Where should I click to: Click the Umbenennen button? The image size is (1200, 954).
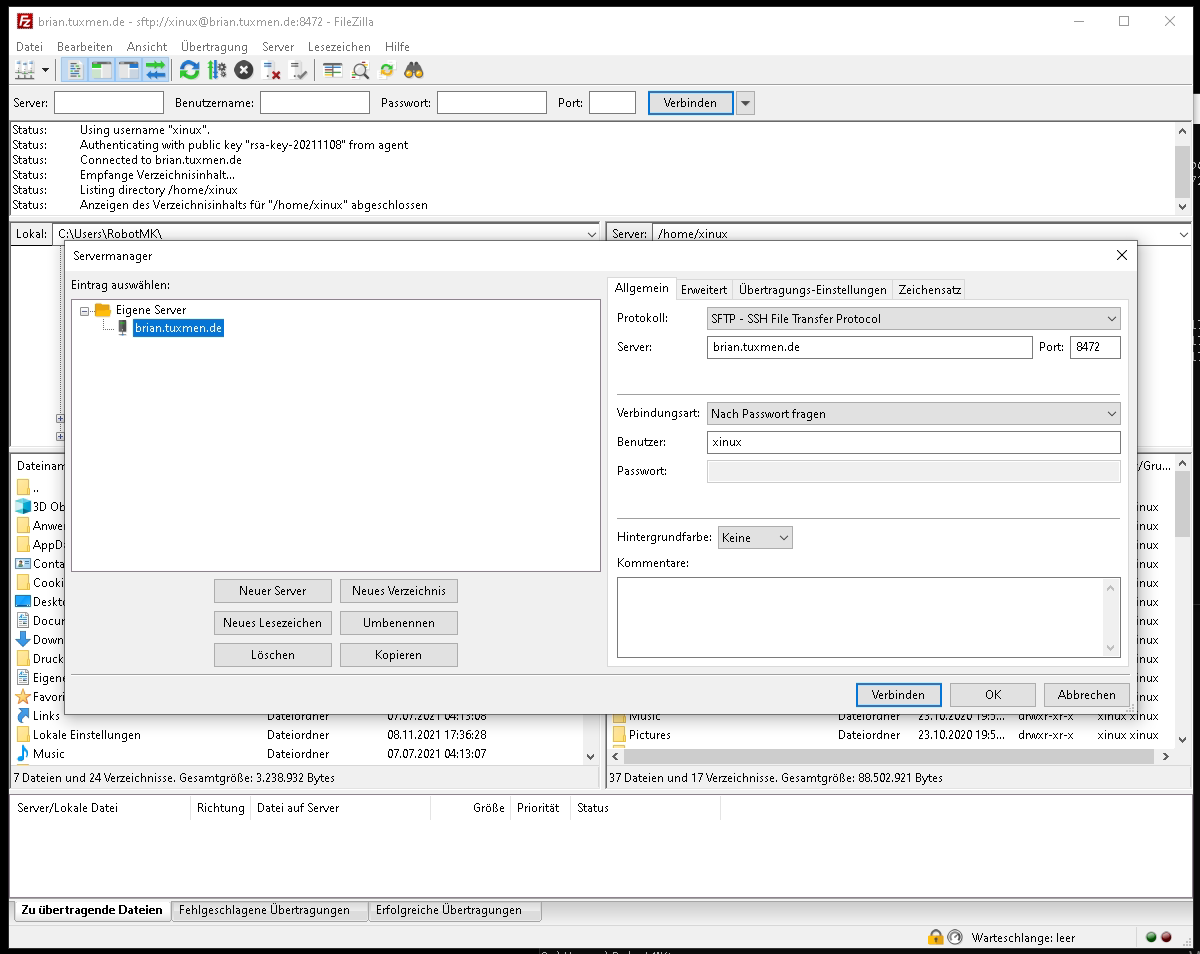pyautogui.click(x=398, y=623)
